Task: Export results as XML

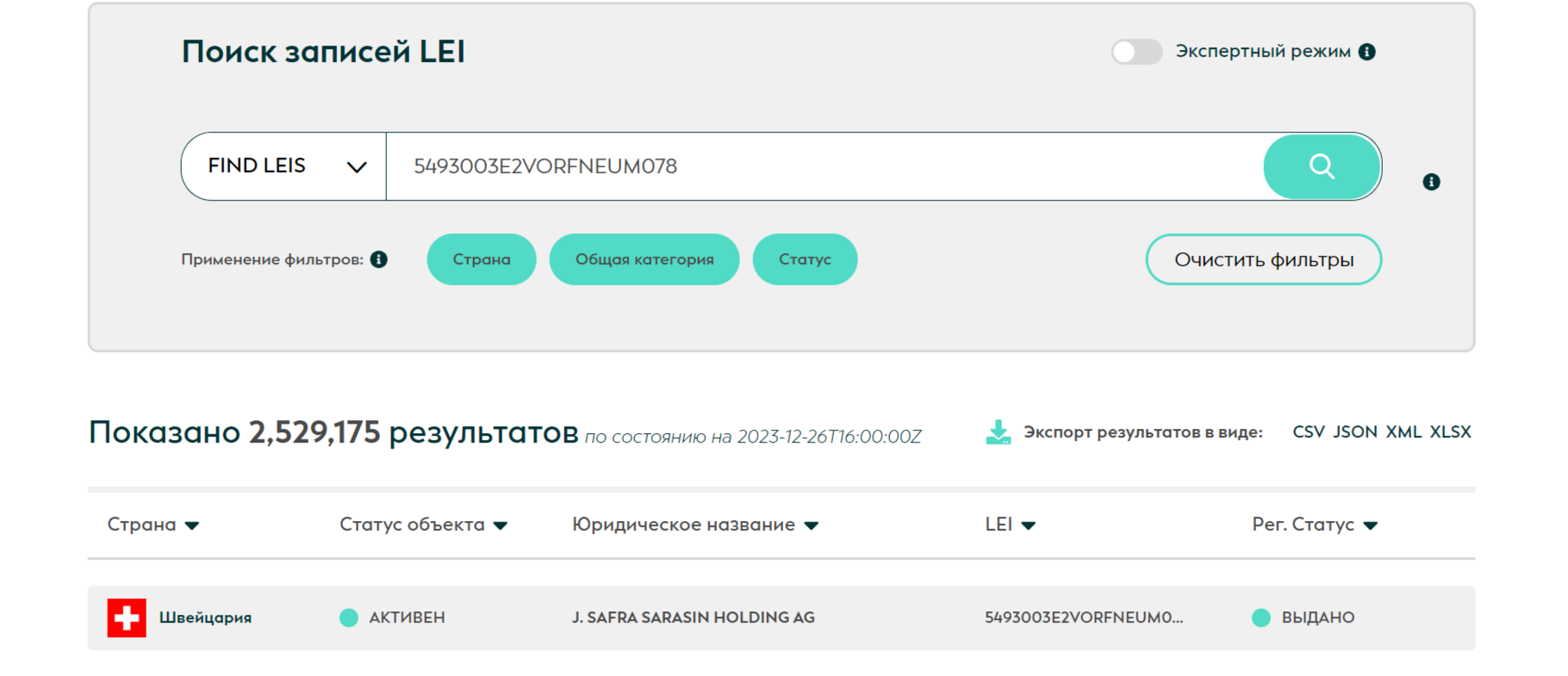Action: click(1403, 431)
